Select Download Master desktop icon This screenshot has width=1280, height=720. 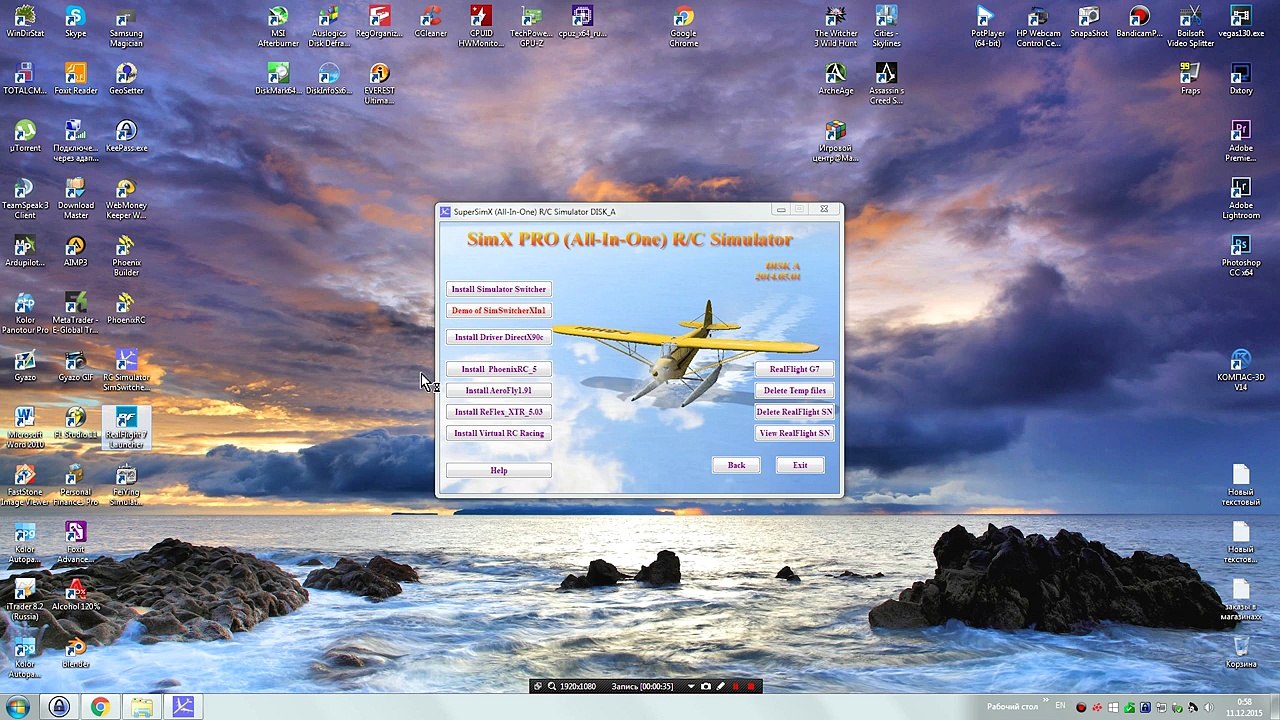[x=75, y=199]
